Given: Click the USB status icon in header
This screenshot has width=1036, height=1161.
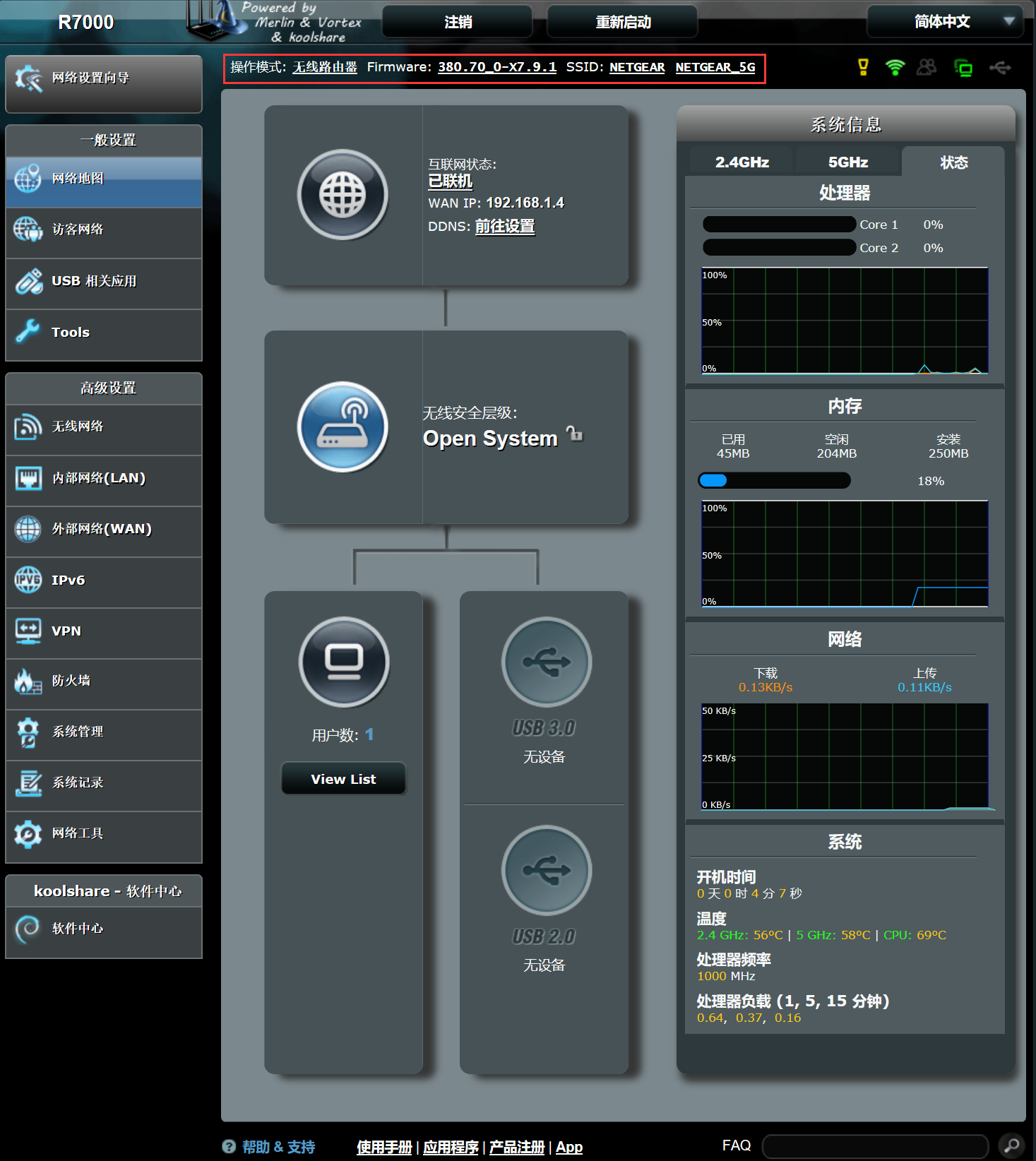Looking at the screenshot, I should pos(1000,67).
